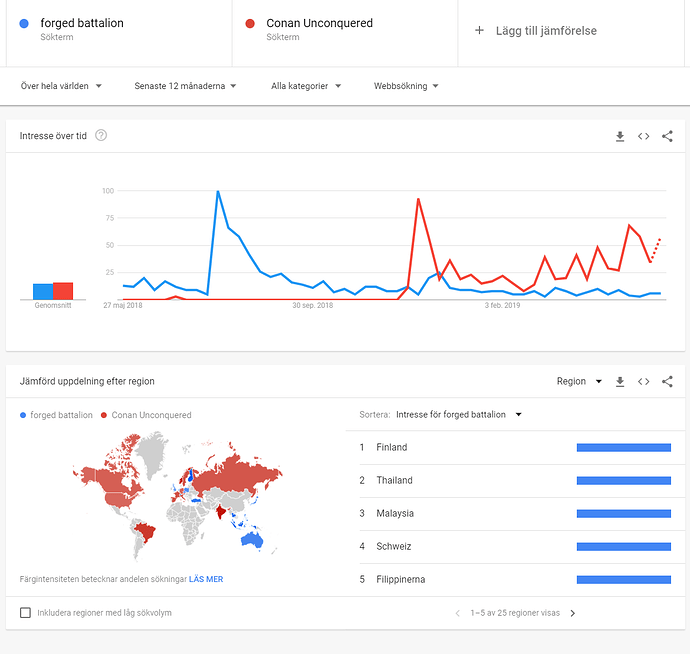Open the Alla kategorier dropdown
This screenshot has width=690, height=654.
[306, 86]
